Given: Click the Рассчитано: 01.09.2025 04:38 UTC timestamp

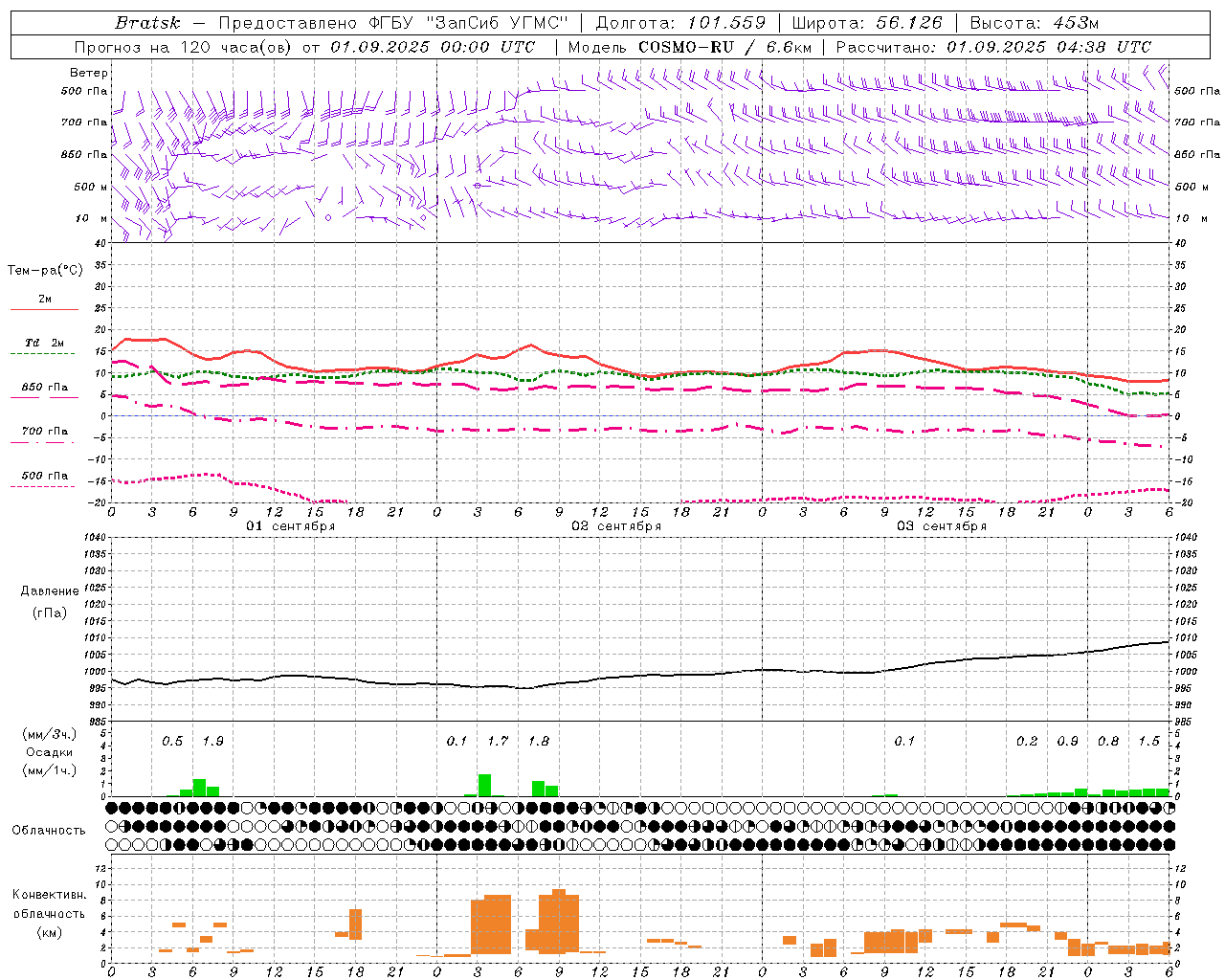Looking at the screenshot, I should tap(993, 47).
